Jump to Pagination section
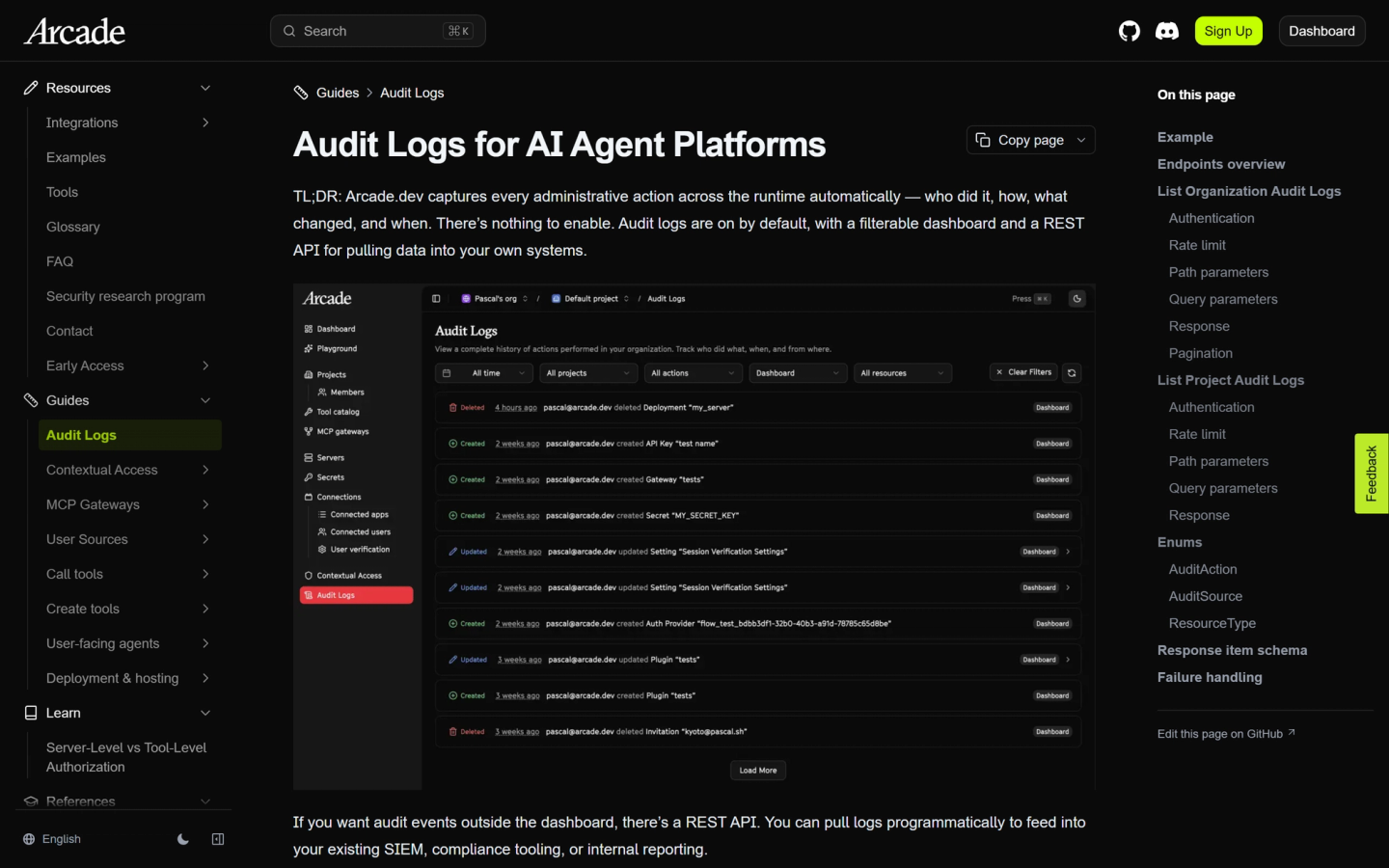The image size is (1389, 868). pos(1201,353)
